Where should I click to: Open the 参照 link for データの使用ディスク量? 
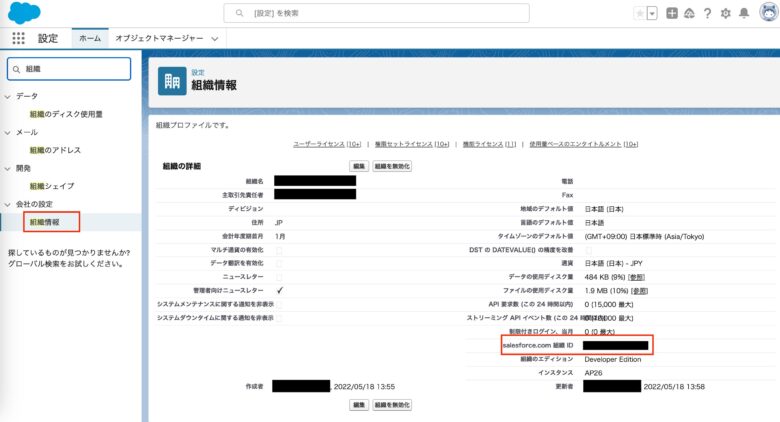point(637,277)
